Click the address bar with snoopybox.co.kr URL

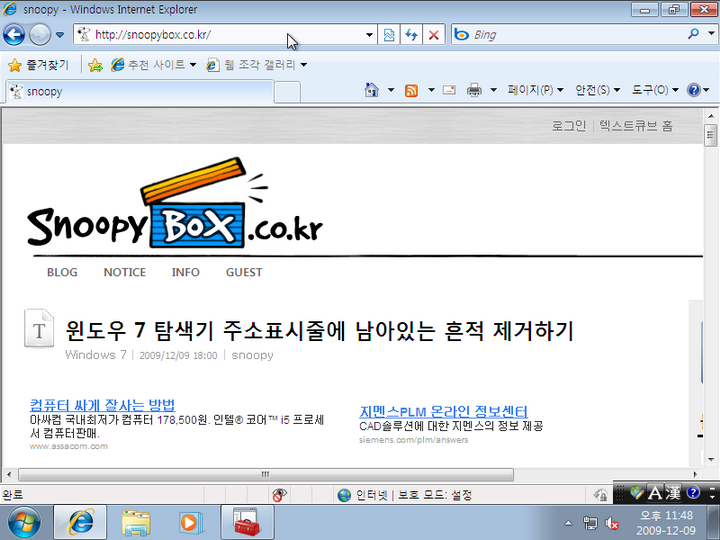(x=225, y=34)
